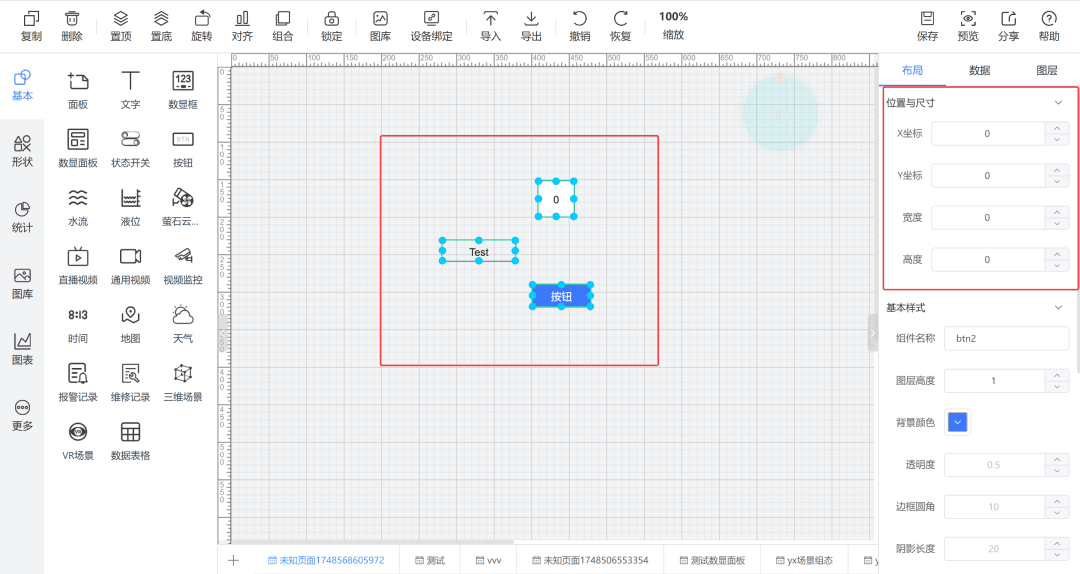Viewport: 1080px width, 574px height.
Task: Select the 天气 weather component
Action: tap(183, 325)
